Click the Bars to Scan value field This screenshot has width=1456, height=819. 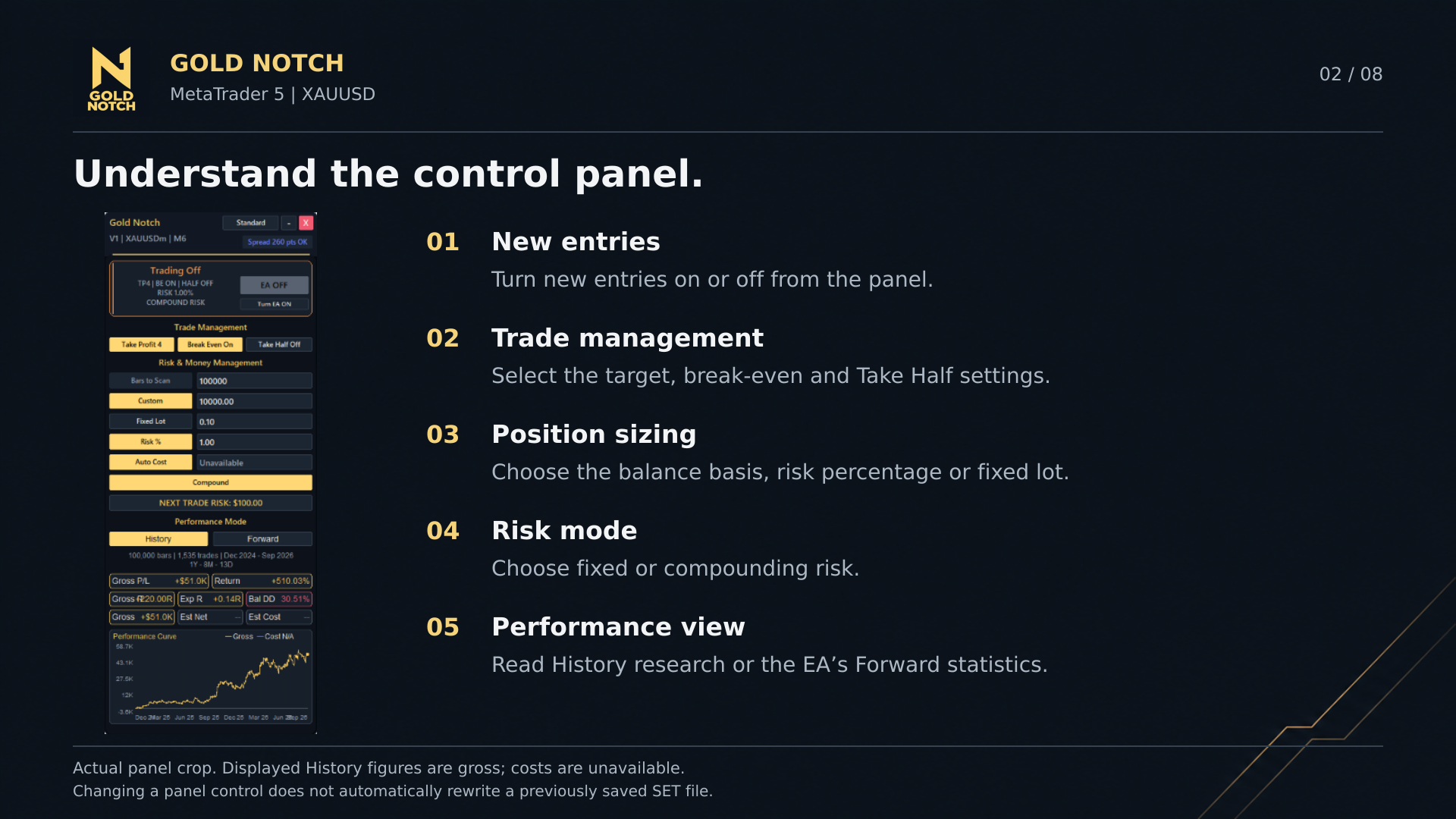point(255,381)
